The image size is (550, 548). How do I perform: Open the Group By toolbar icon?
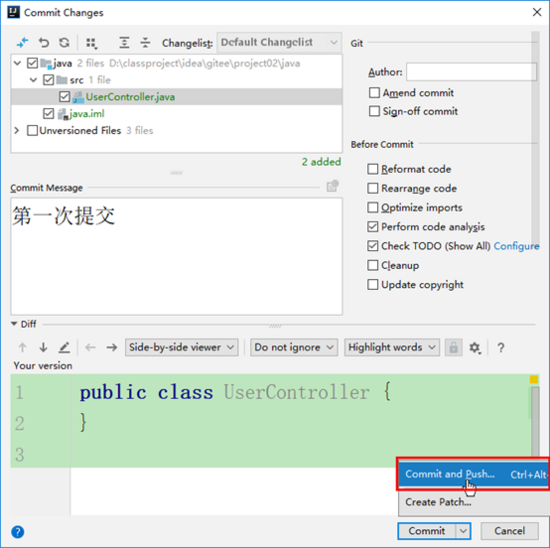pos(92,43)
